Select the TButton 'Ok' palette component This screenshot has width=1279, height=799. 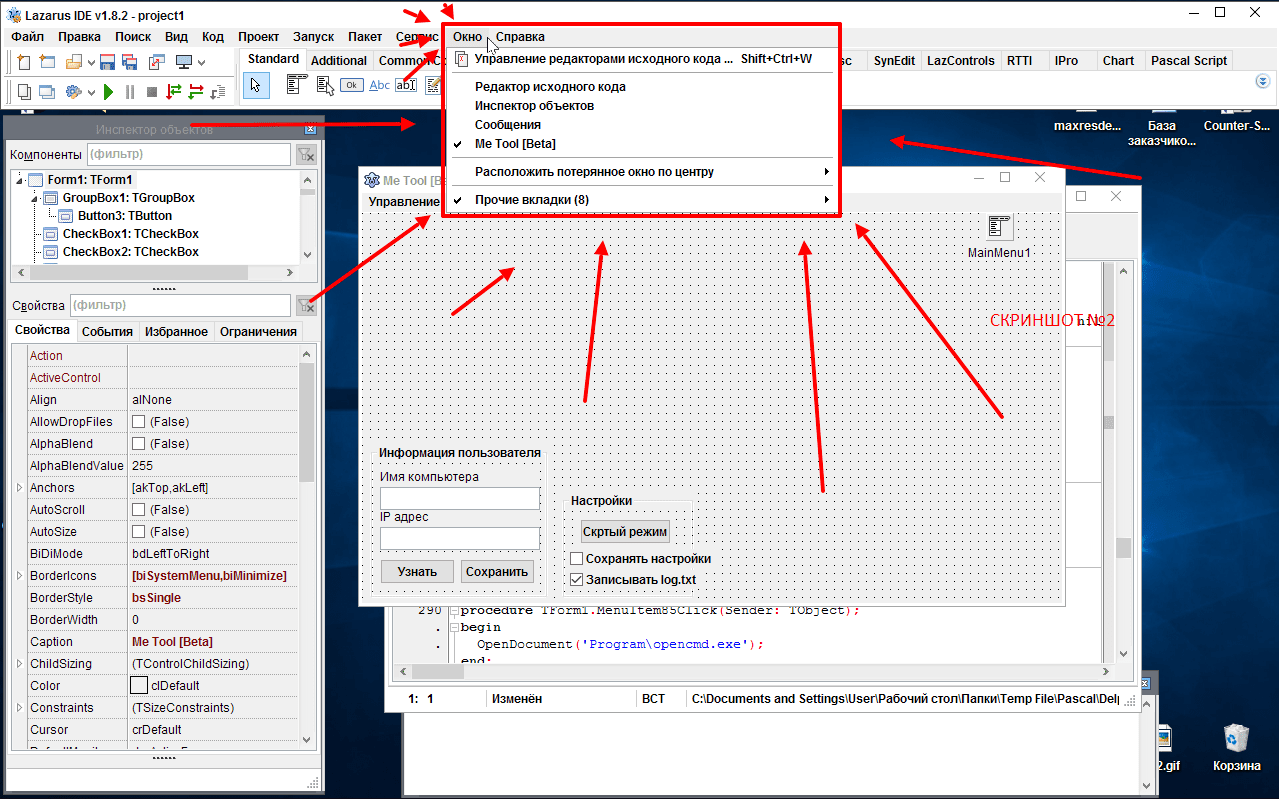coord(352,85)
